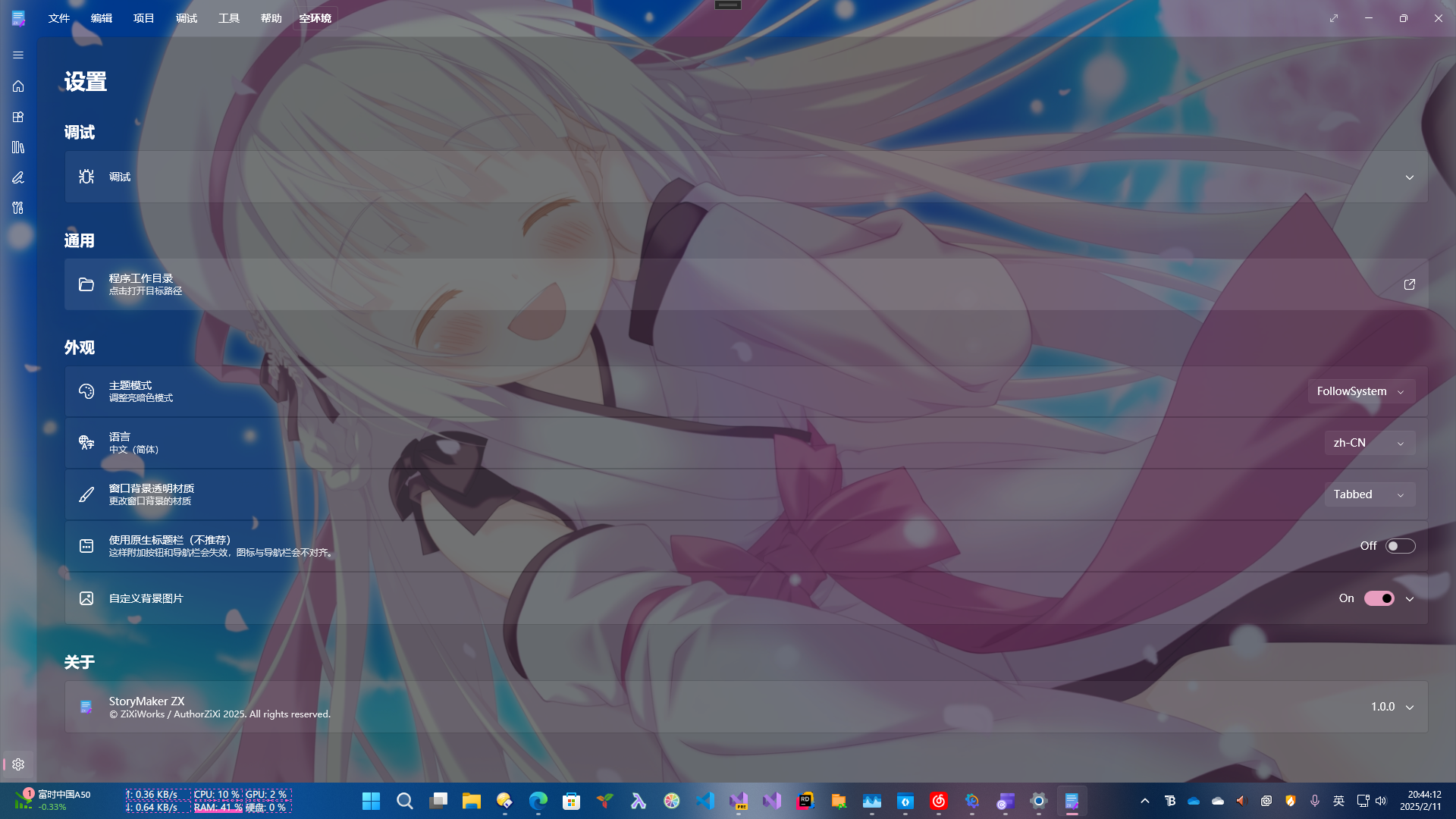Screen dimensions: 1456x819
Task: Open the hamburger navigation menu
Action: [18, 55]
